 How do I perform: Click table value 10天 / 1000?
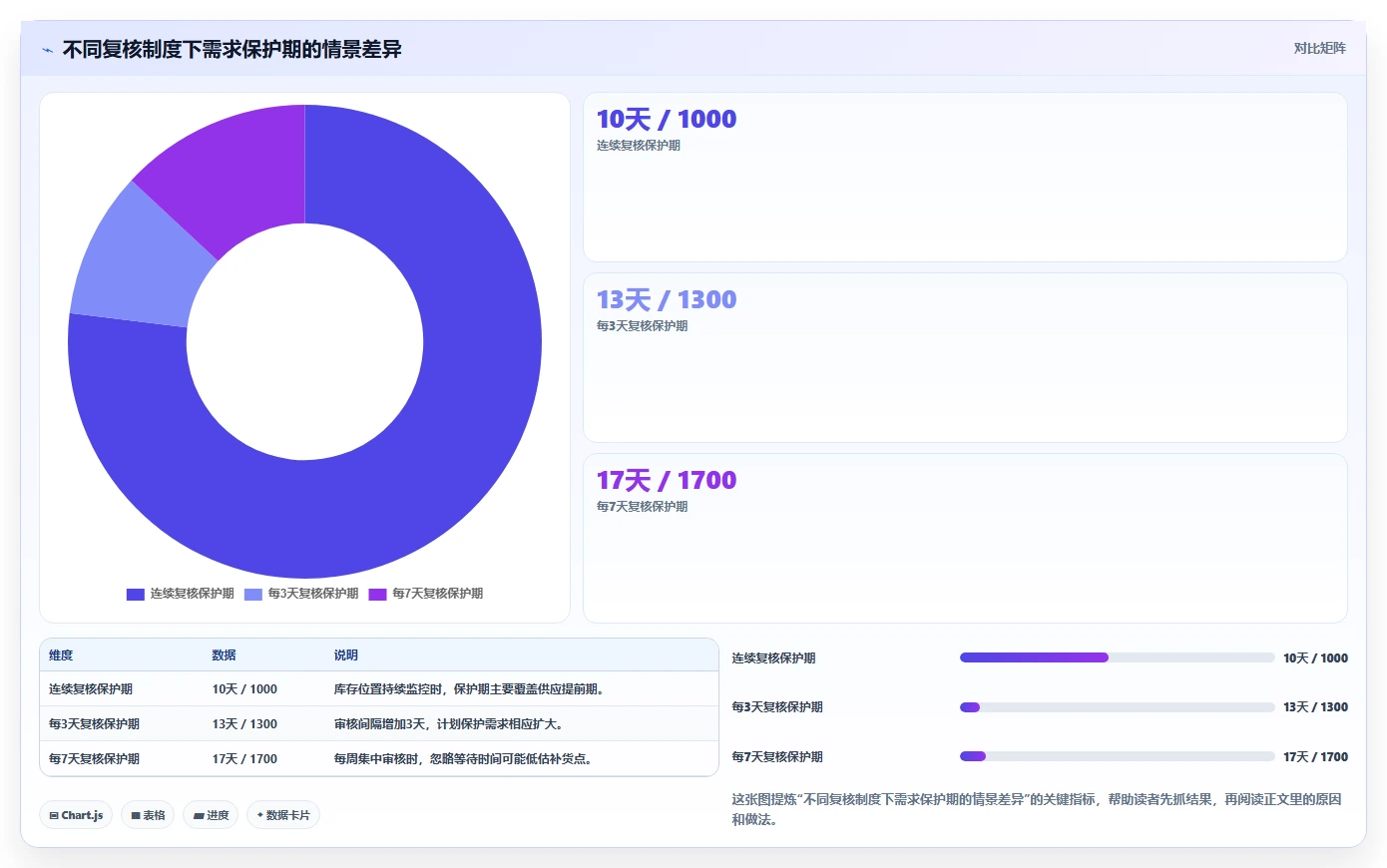pyautogui.click(x=244, y=689)
